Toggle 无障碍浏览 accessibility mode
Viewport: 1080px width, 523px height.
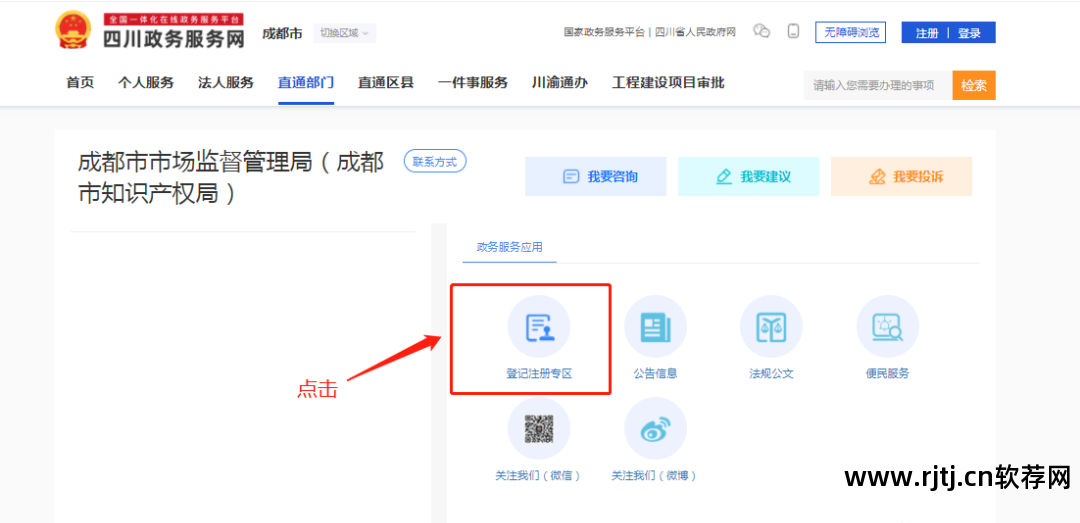850,33
